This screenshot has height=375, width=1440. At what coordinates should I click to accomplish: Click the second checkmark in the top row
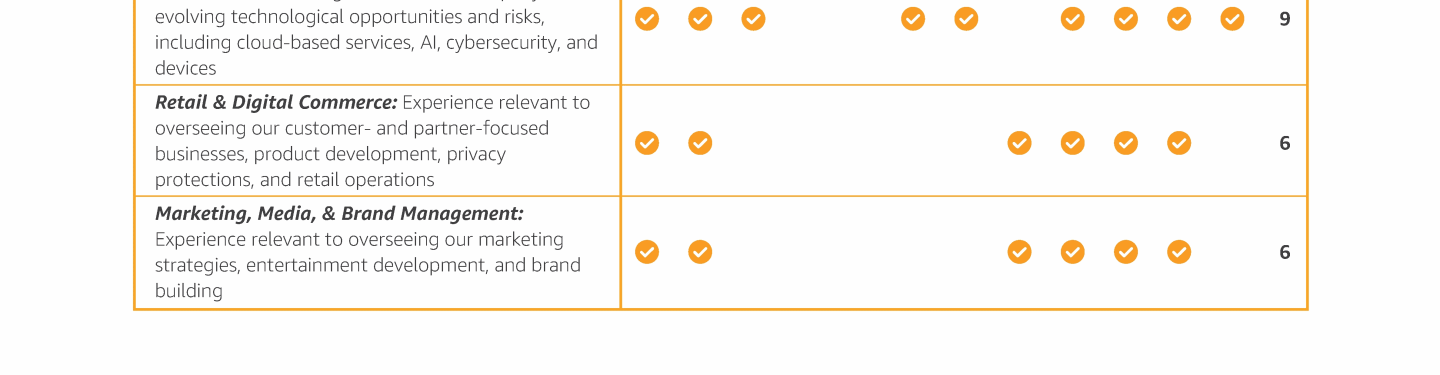pyautogui.click(x=700, y=19)
